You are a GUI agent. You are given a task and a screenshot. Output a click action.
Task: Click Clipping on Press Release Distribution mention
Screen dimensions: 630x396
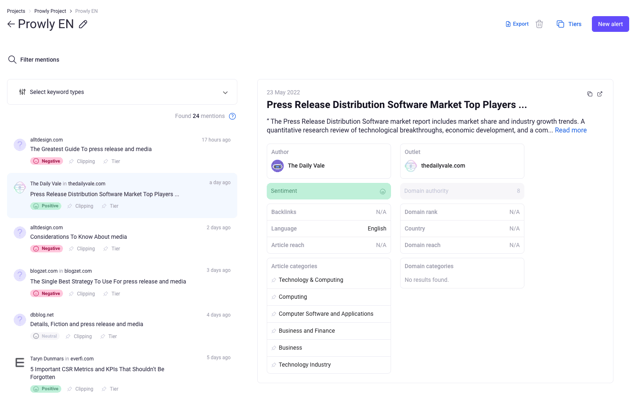click(81, 206)
